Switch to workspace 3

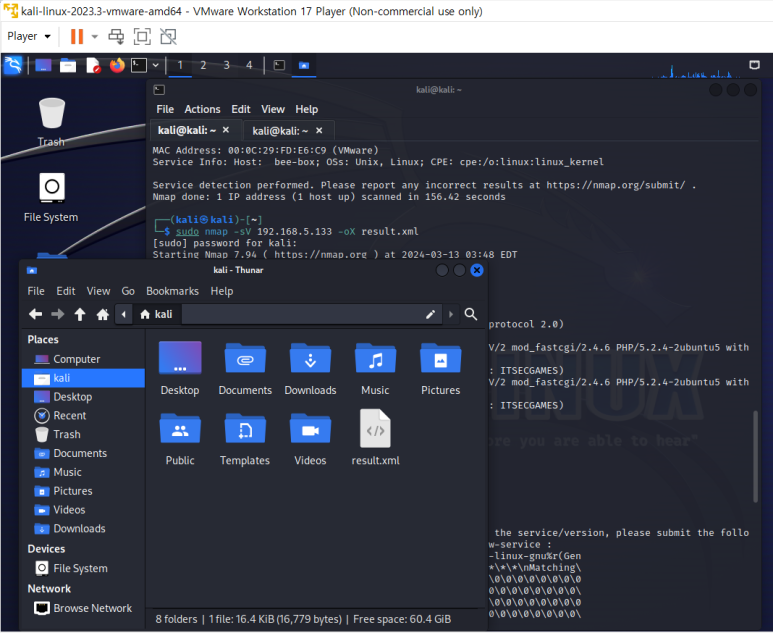tap(226, 65)
